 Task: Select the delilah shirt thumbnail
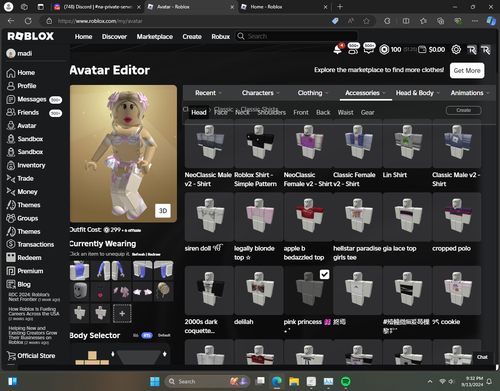click(259, 290)
